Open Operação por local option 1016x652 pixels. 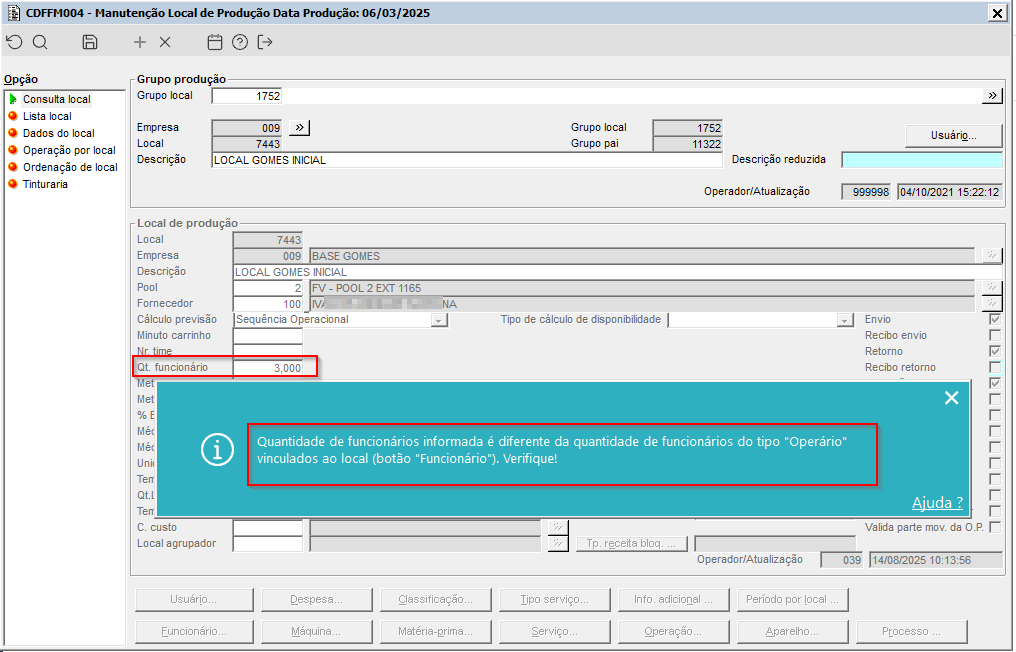[x=69, y=150]
